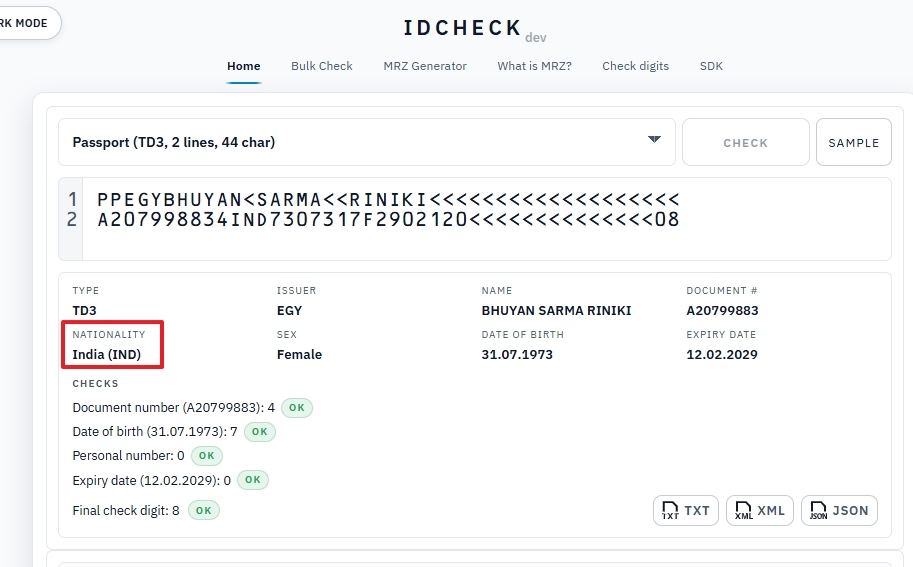Click the dropdown arrow for document type
The height and width of the screenshot is (567, 913).
coord(654,140)
